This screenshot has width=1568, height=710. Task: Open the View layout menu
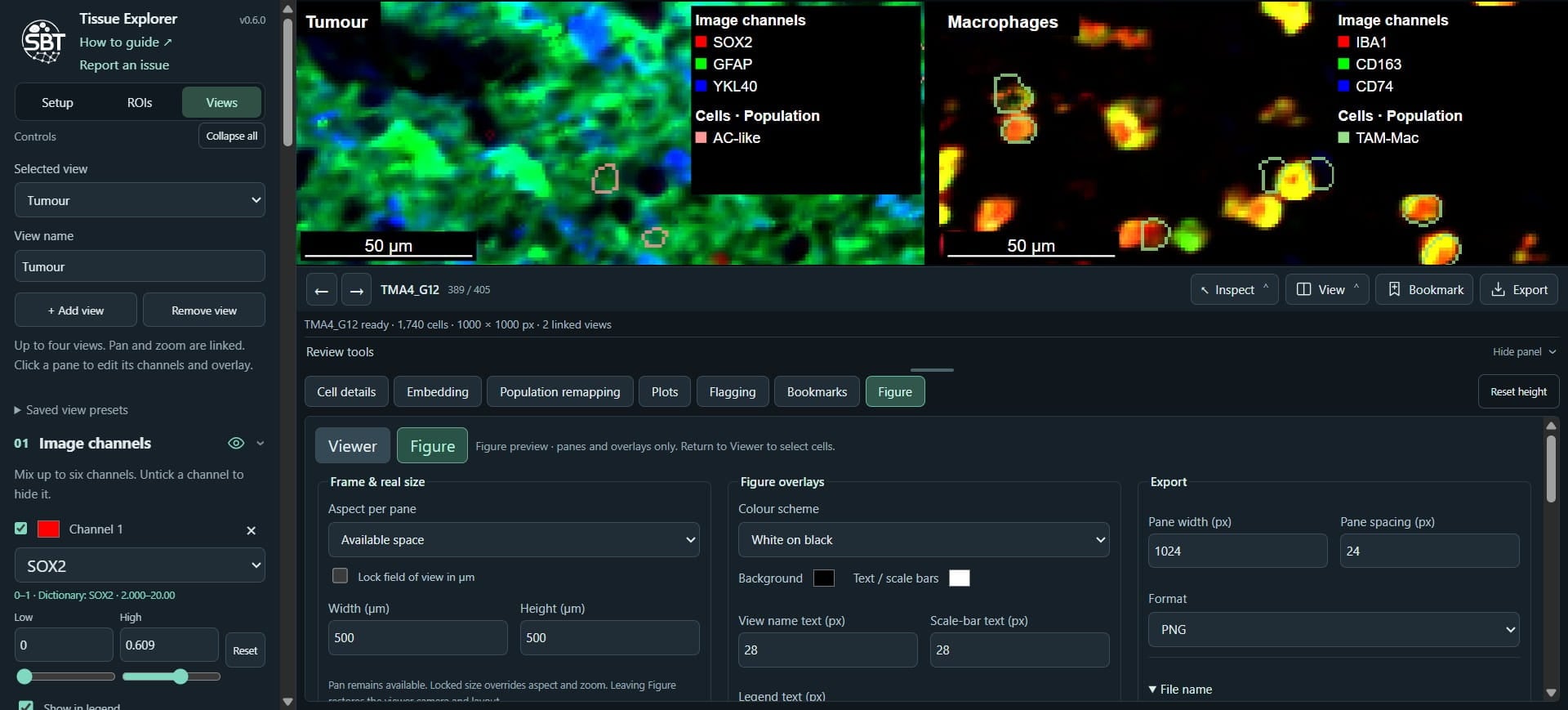coord(1327,289)
